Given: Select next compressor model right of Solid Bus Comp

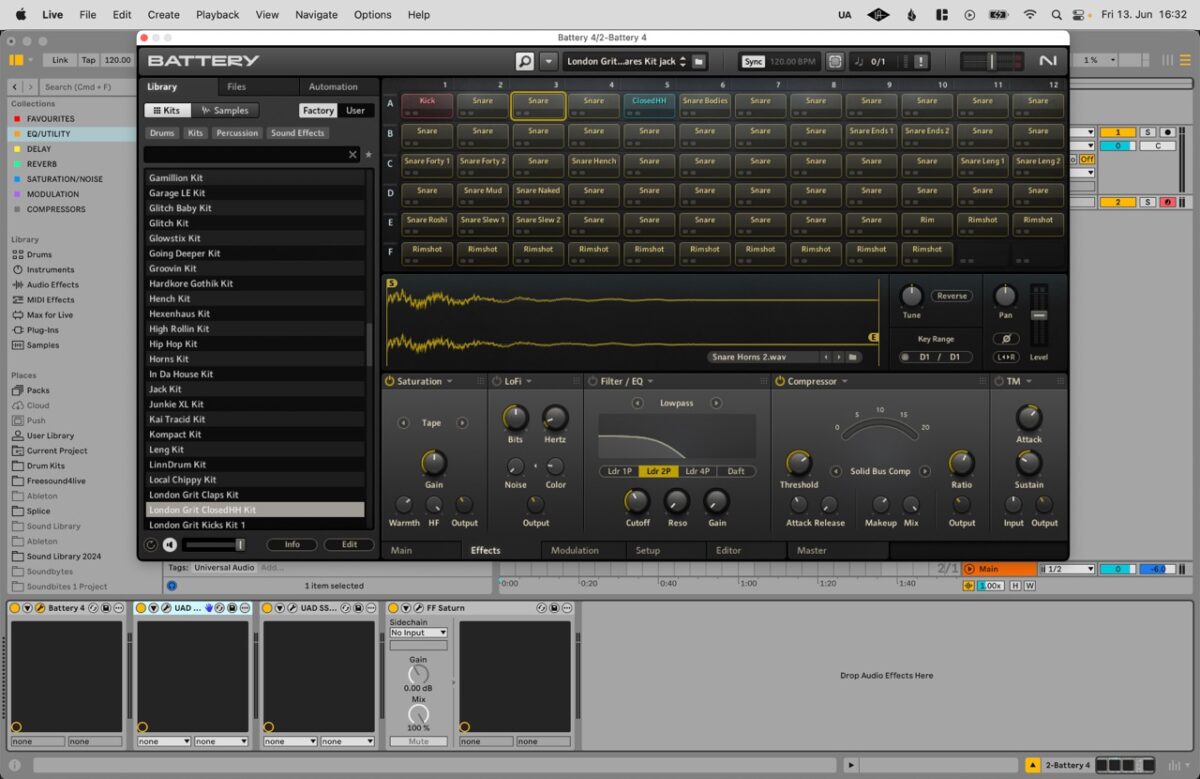Looking at the screenshot, I should click(x=925, y=471).
